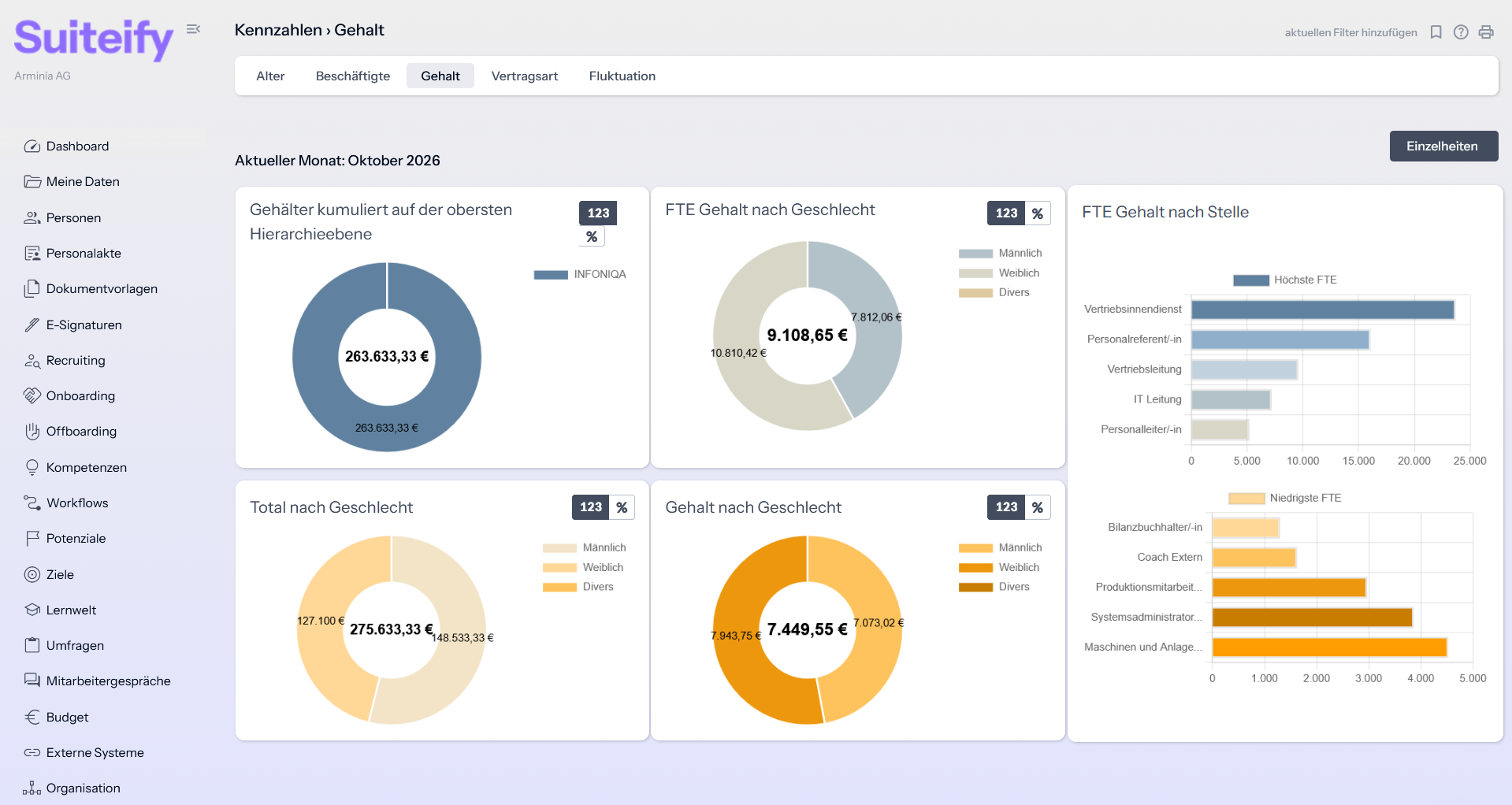Open E-Signaturen in the sidebar
This screenshot has height=805, width=1512.
[84, 325]
